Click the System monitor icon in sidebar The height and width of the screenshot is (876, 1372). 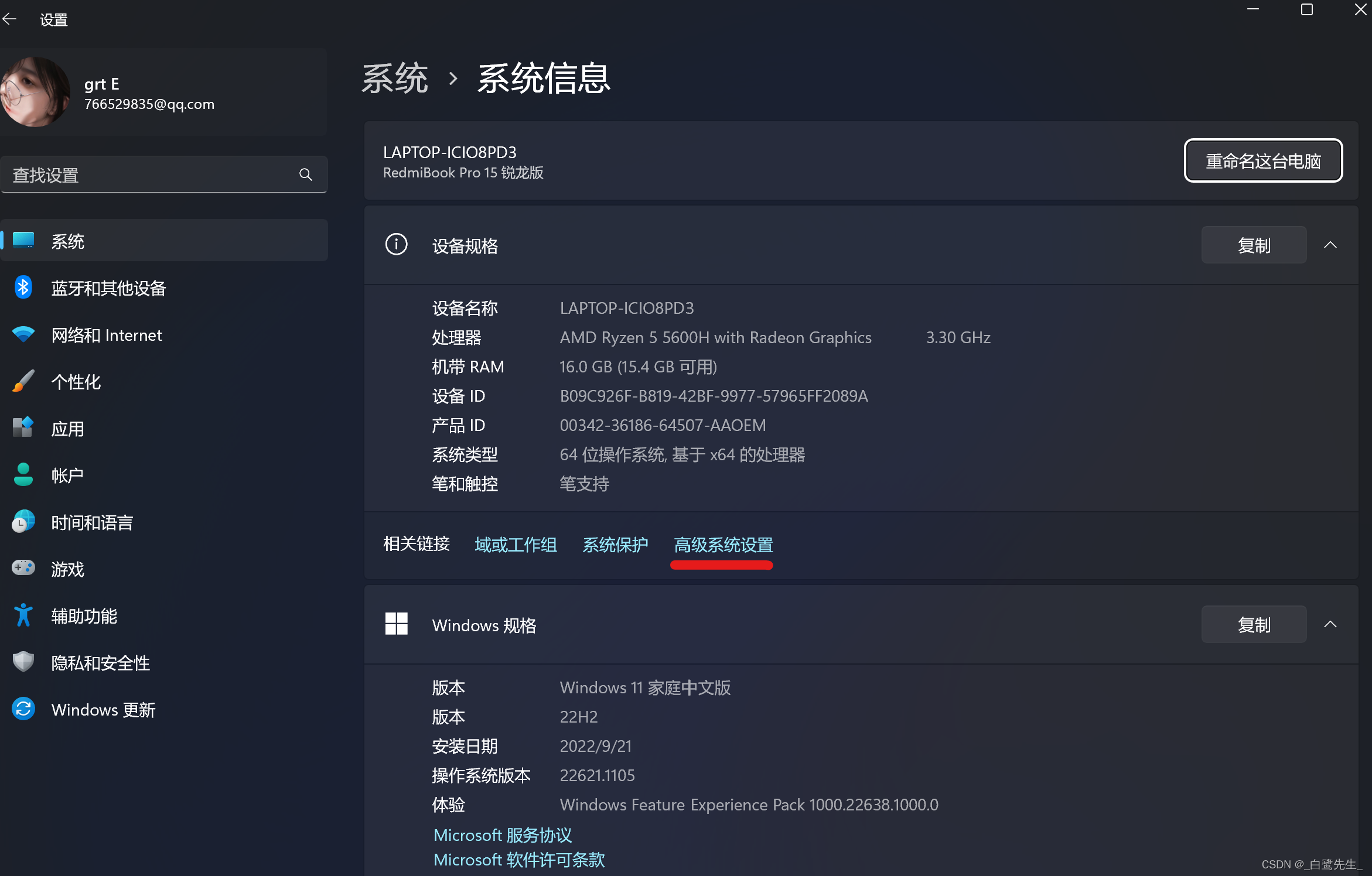point(23,241)
